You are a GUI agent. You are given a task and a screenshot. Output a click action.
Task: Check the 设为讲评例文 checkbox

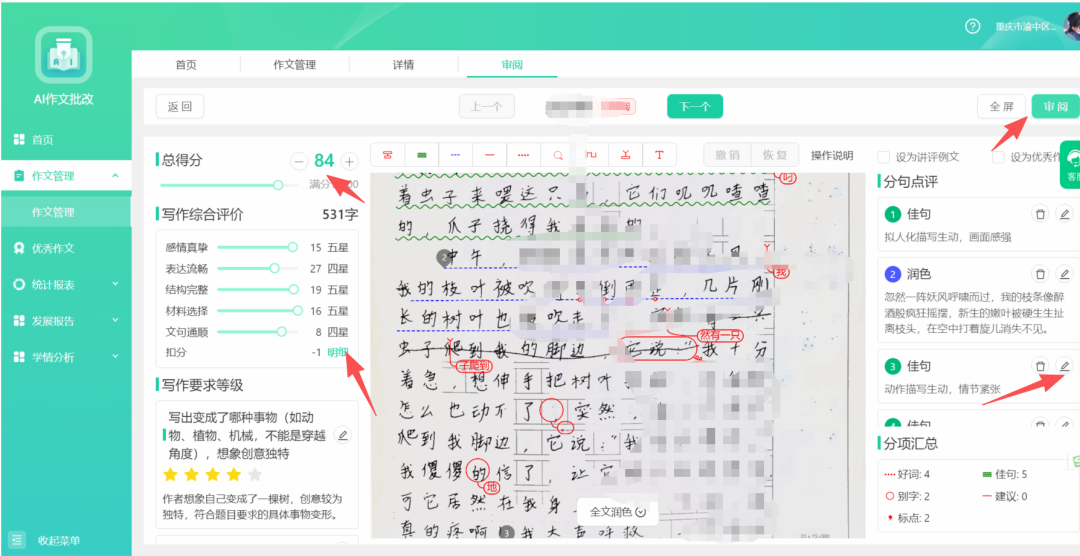(x=883, y=156)
